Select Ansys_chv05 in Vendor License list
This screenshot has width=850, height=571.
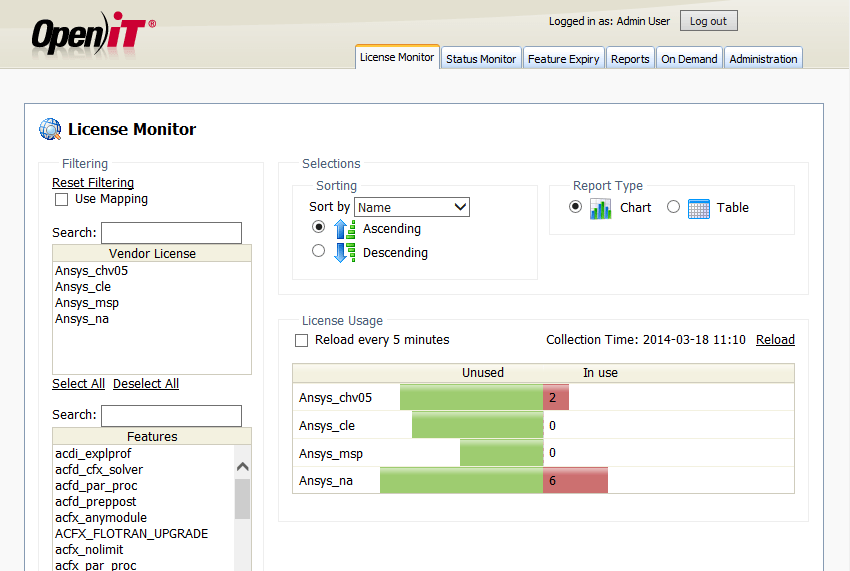point(152,271)
